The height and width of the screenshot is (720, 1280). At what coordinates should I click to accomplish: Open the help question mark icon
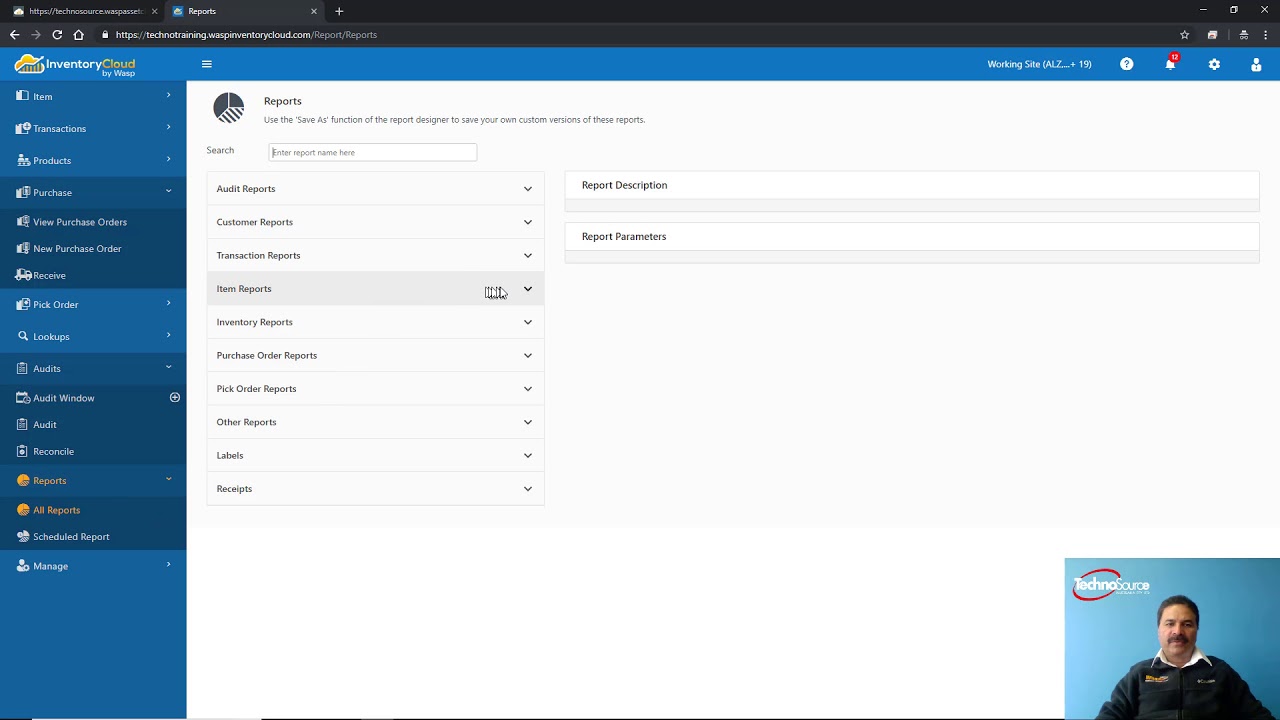[x=1127, y=64]
